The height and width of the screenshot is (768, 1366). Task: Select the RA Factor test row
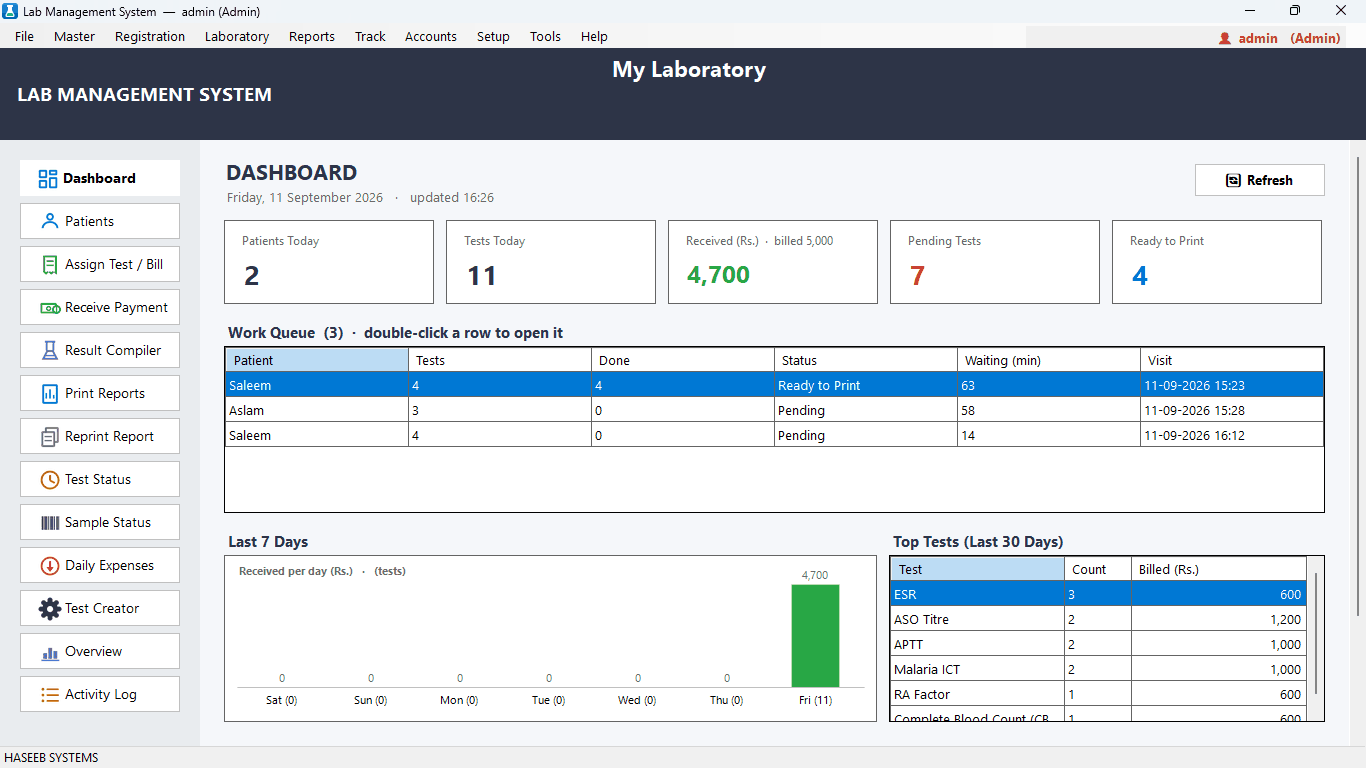point(1098,694)
